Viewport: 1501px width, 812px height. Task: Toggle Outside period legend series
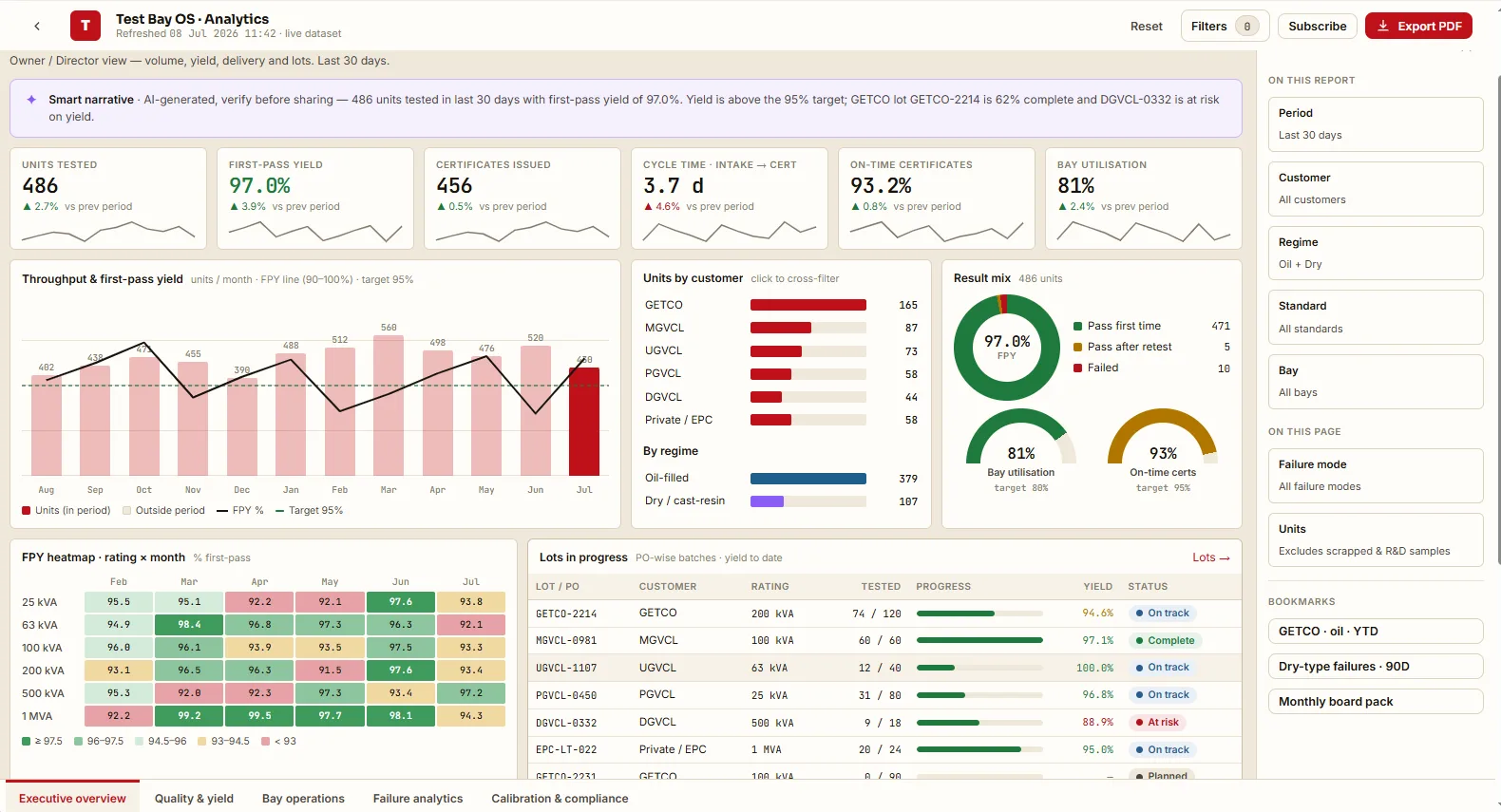(x=163, y=511)
